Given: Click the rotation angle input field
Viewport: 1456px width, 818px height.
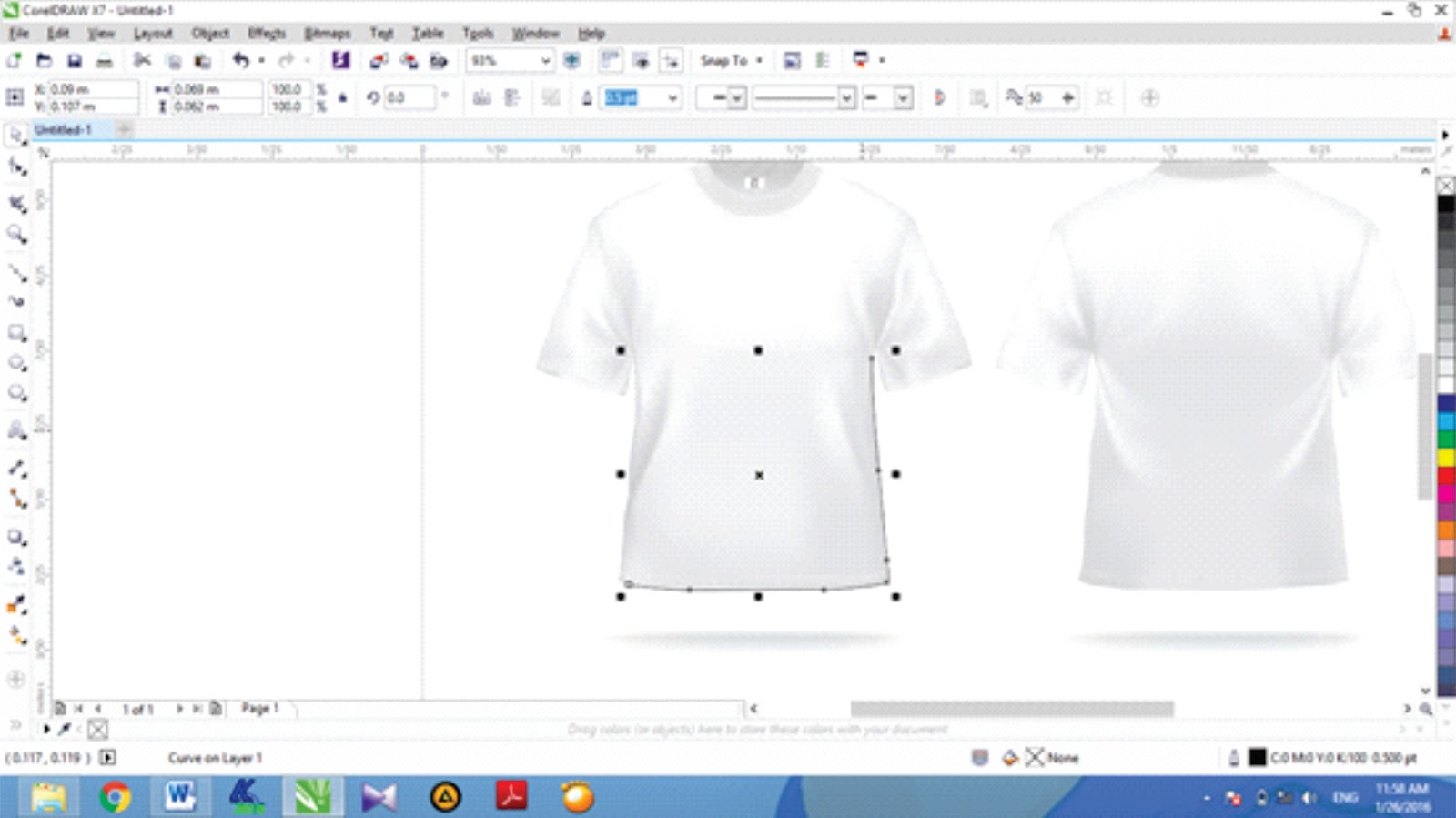Looking at the screenshot, I should tap(409, 97).
